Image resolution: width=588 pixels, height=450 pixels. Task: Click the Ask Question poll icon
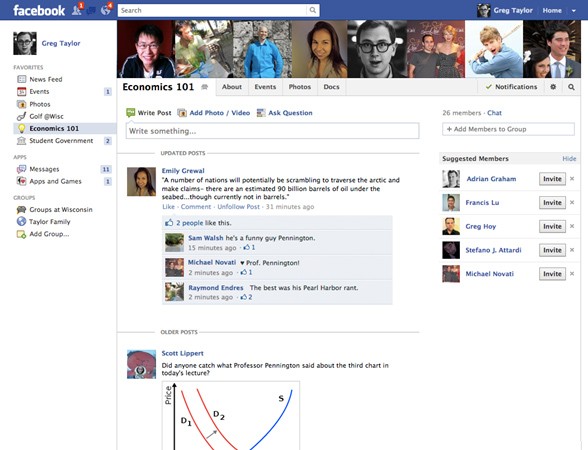(x=261, y=113)
